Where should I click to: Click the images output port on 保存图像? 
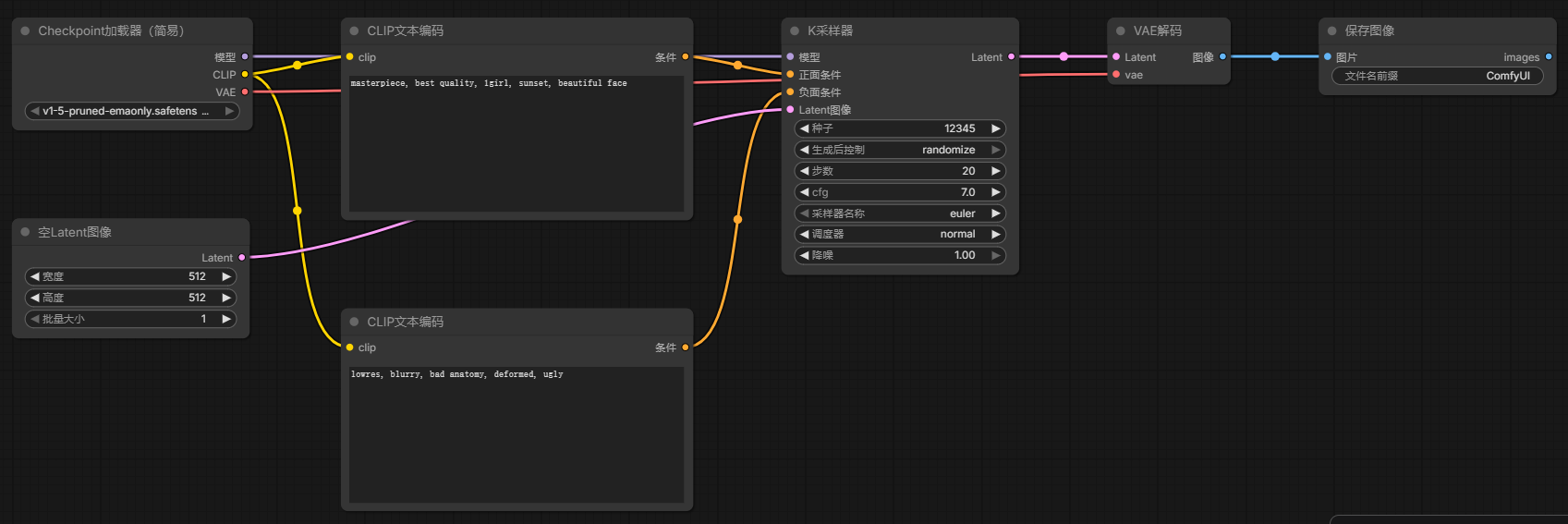point(1549,56)
